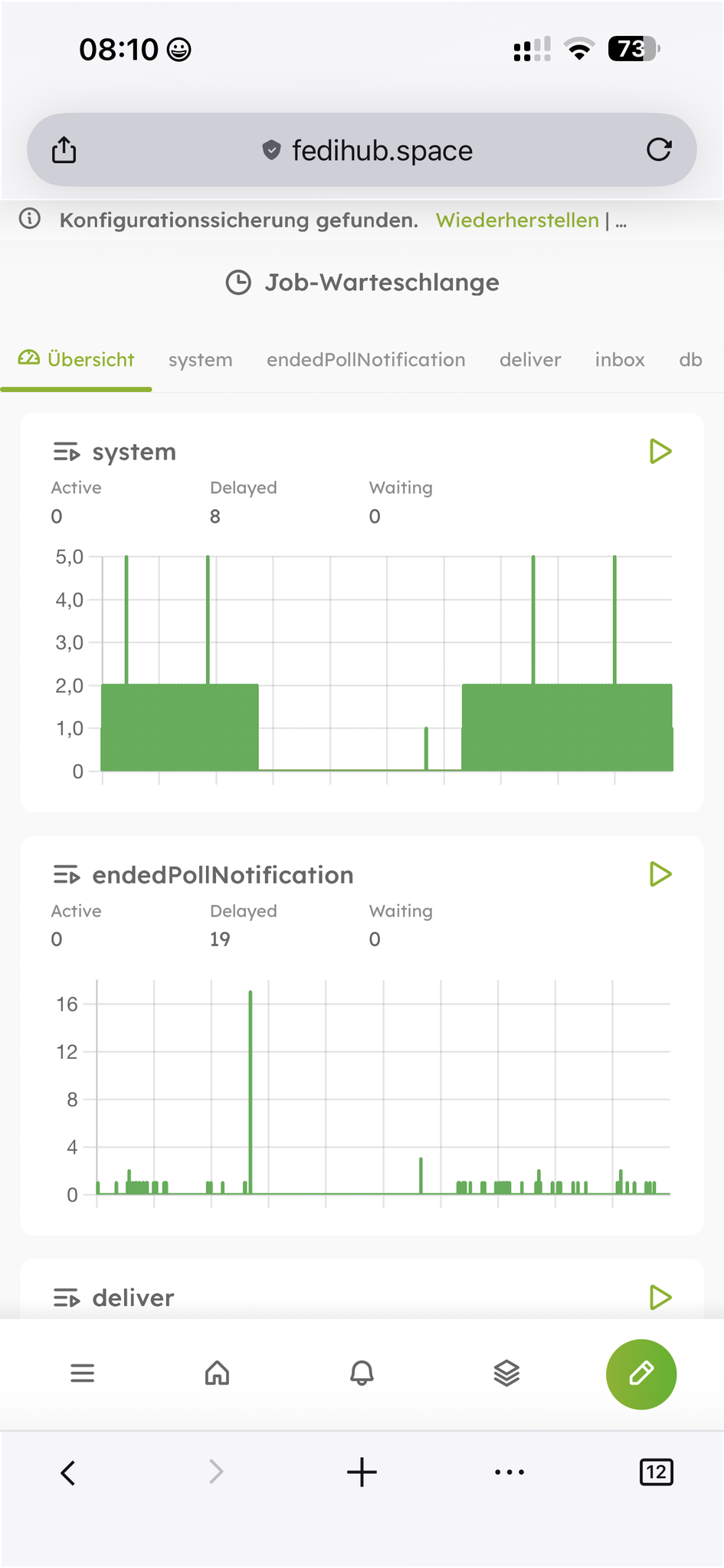The width and height of the screenshot is (724, 1568).
Task: Go back with browser back arrow
Action: (x=68, y=1472)
